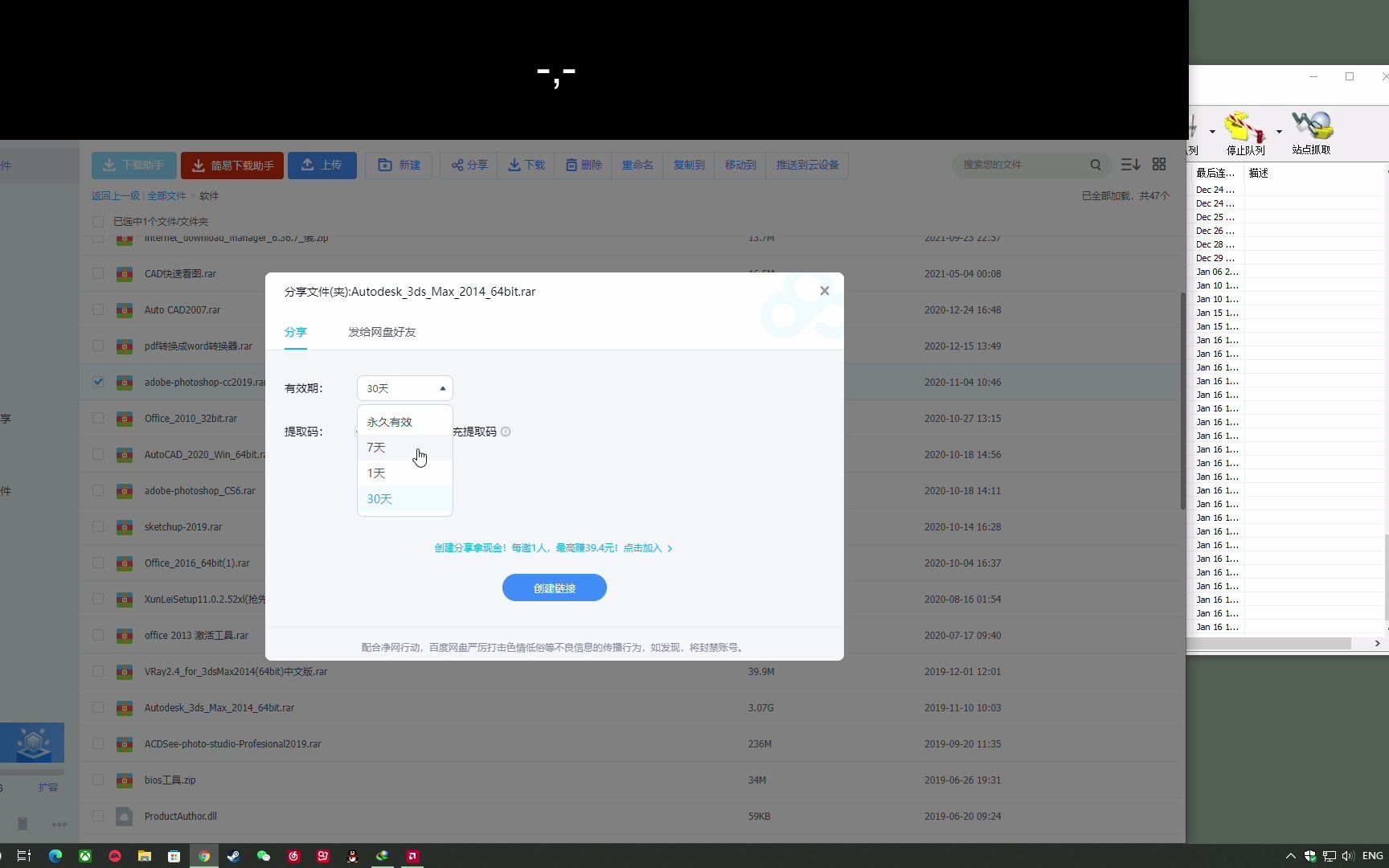Open Microsoft Store from the taskbar
The width and height of the screenshot is (1389, 868).
pos(174,856)
